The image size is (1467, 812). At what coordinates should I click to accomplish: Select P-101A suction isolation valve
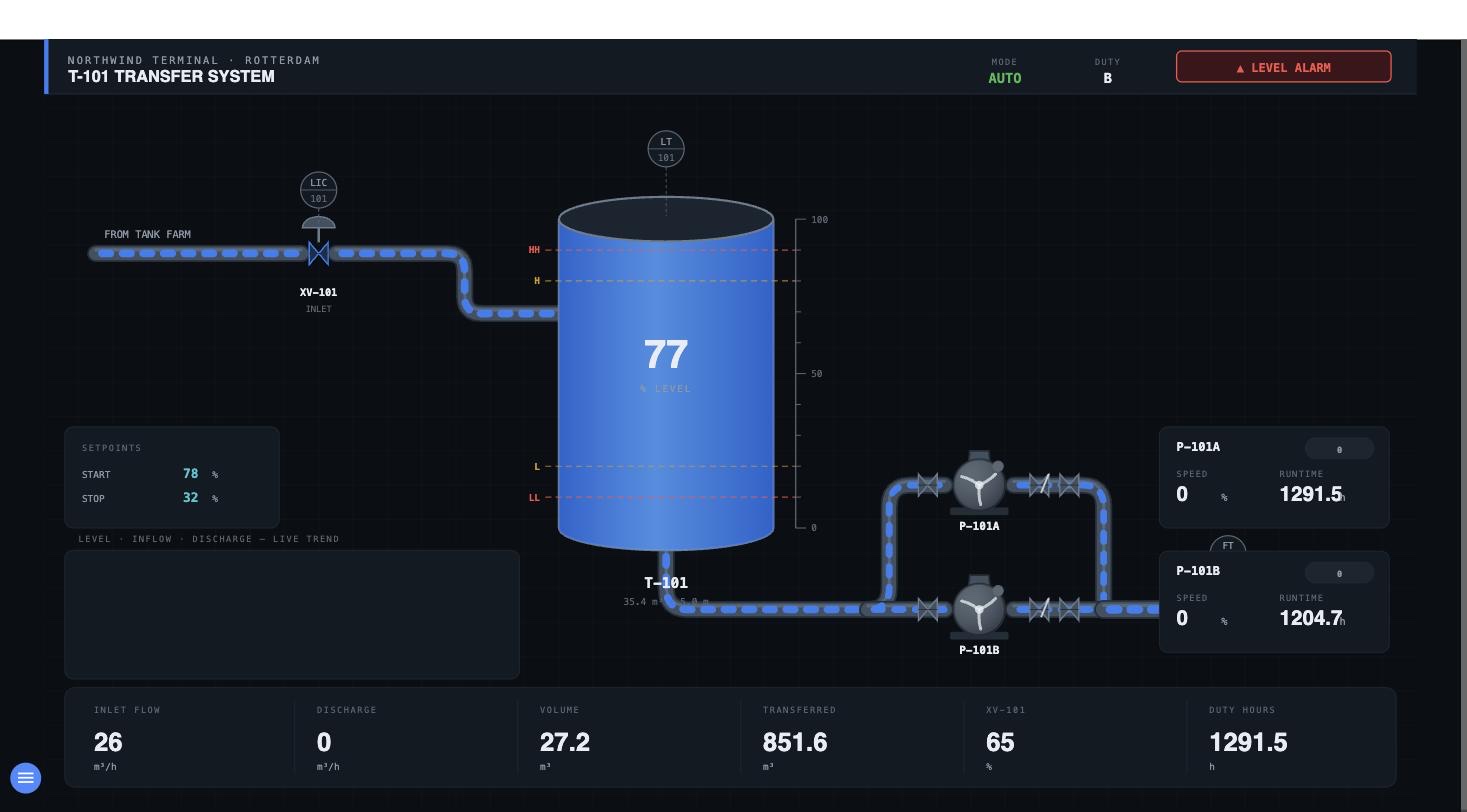[928, 485]
